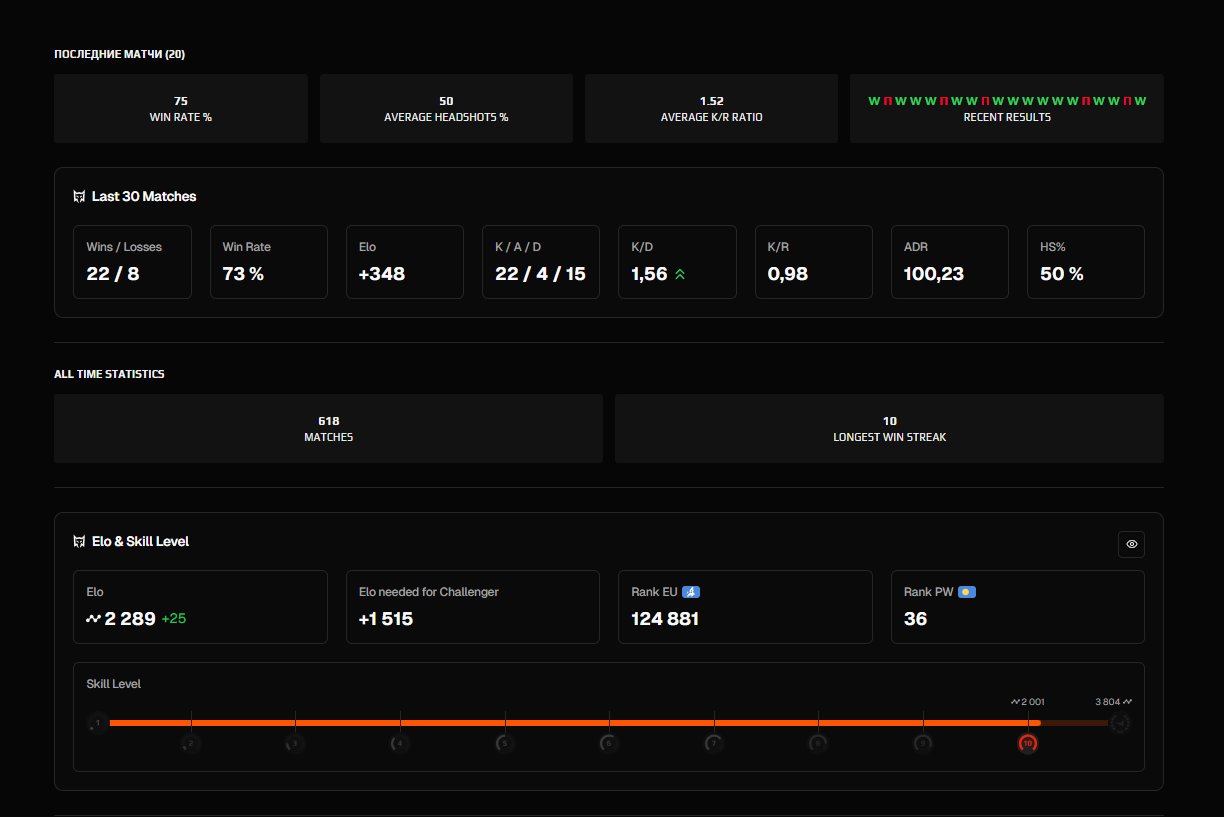Click the first green W in Recent Results
The image size is (1224, 817).
point(874,100)
